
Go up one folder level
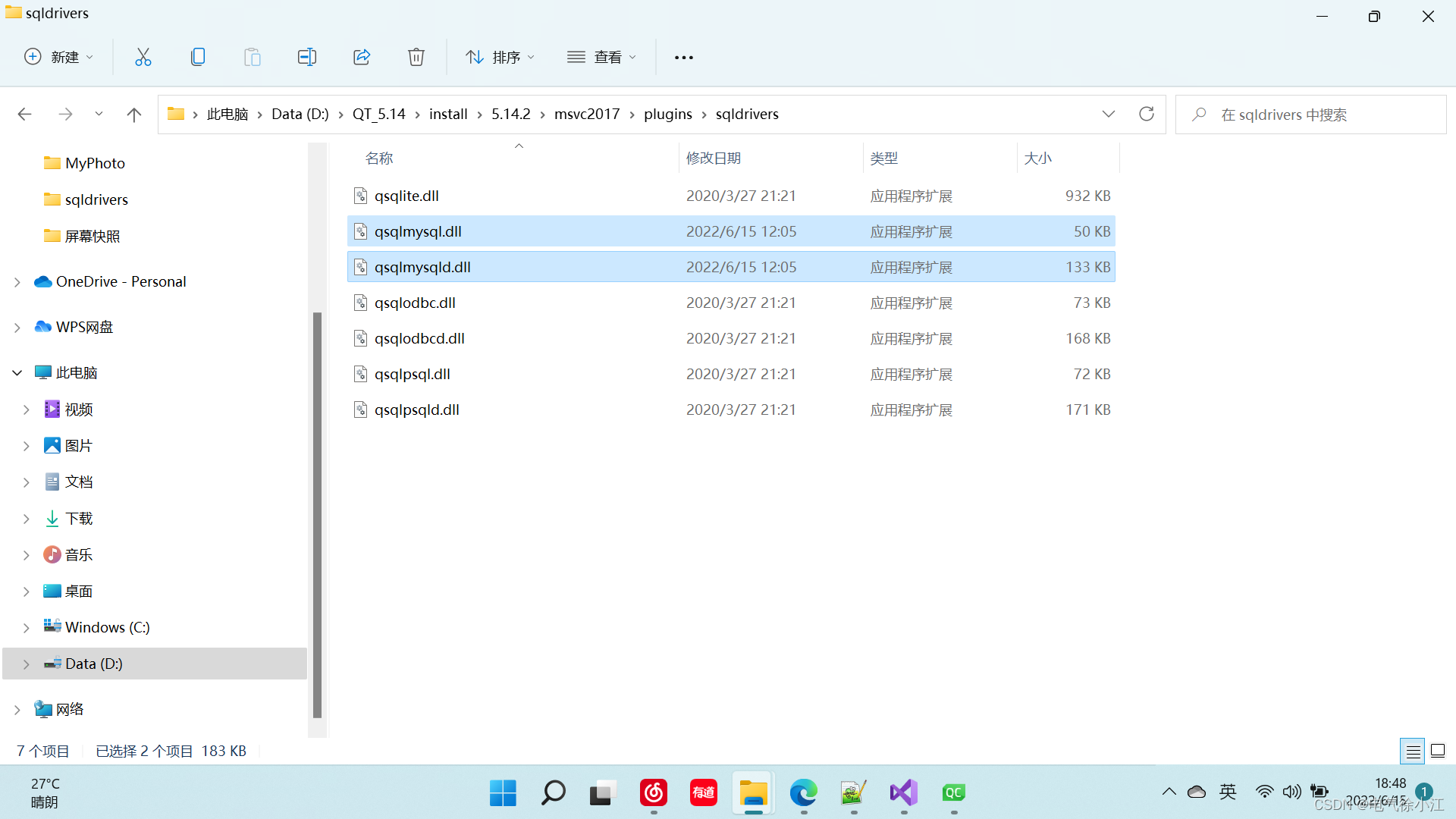(x=134, y=115)
